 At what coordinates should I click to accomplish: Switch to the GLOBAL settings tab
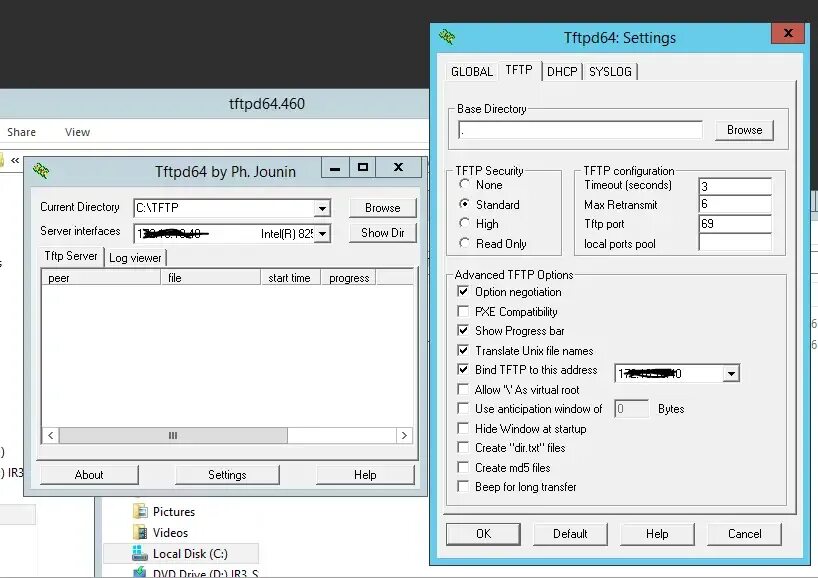tap(472, 71)
